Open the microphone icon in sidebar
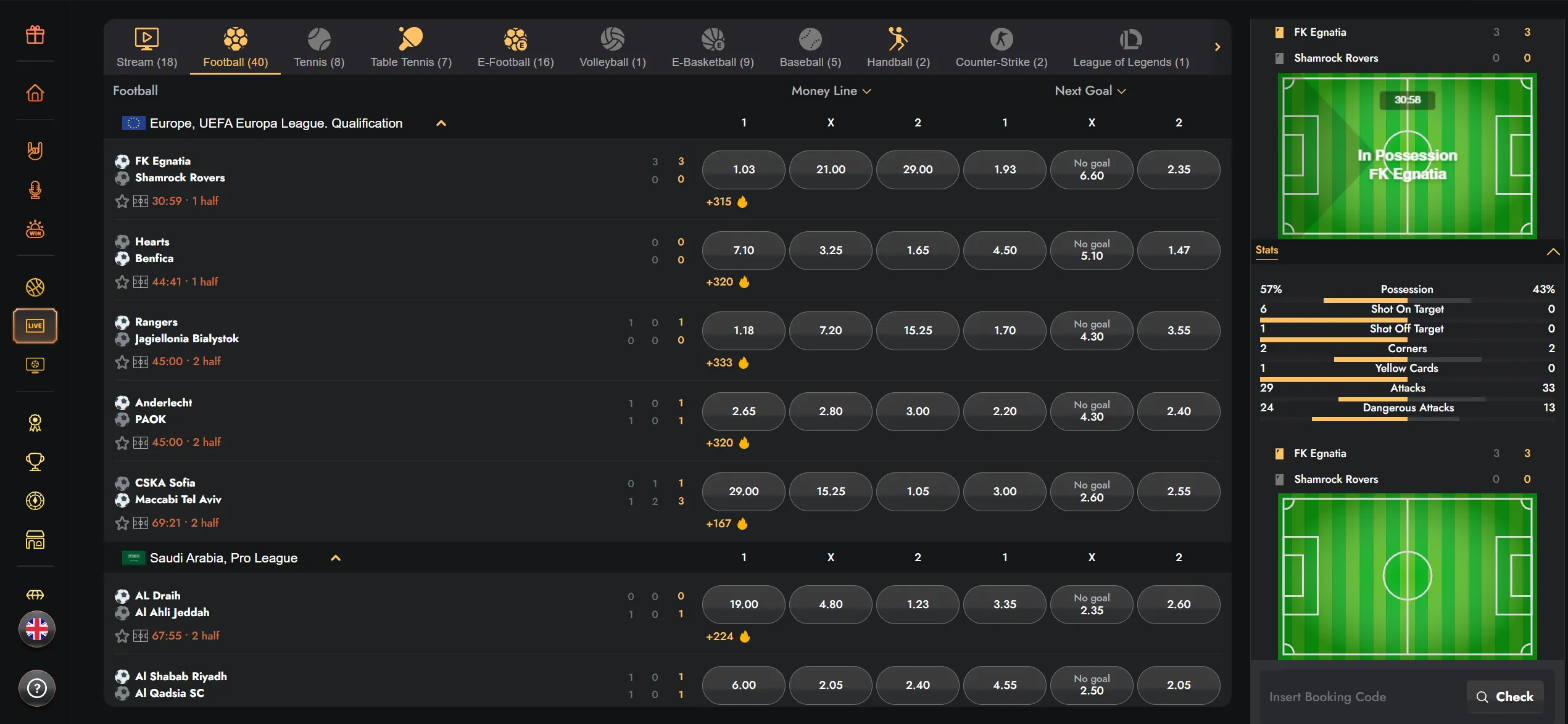1568x724 pixels. [x=35, y=190]
